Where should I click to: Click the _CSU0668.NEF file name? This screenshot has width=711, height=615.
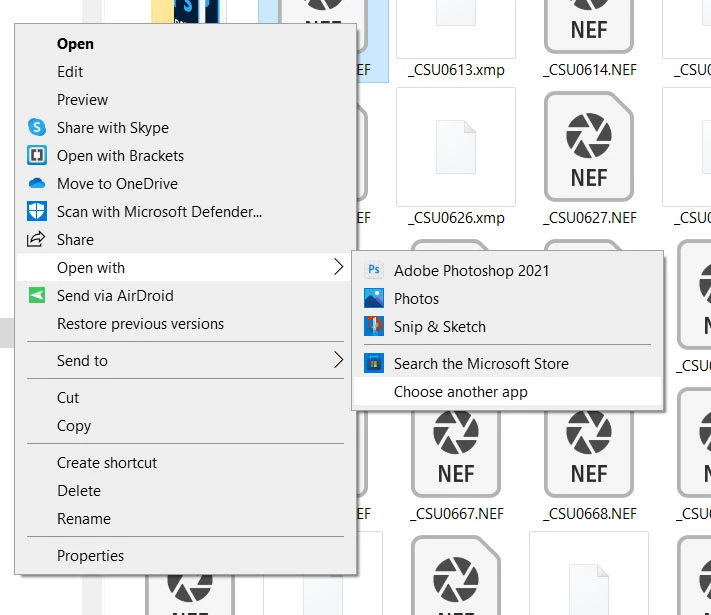589,514
